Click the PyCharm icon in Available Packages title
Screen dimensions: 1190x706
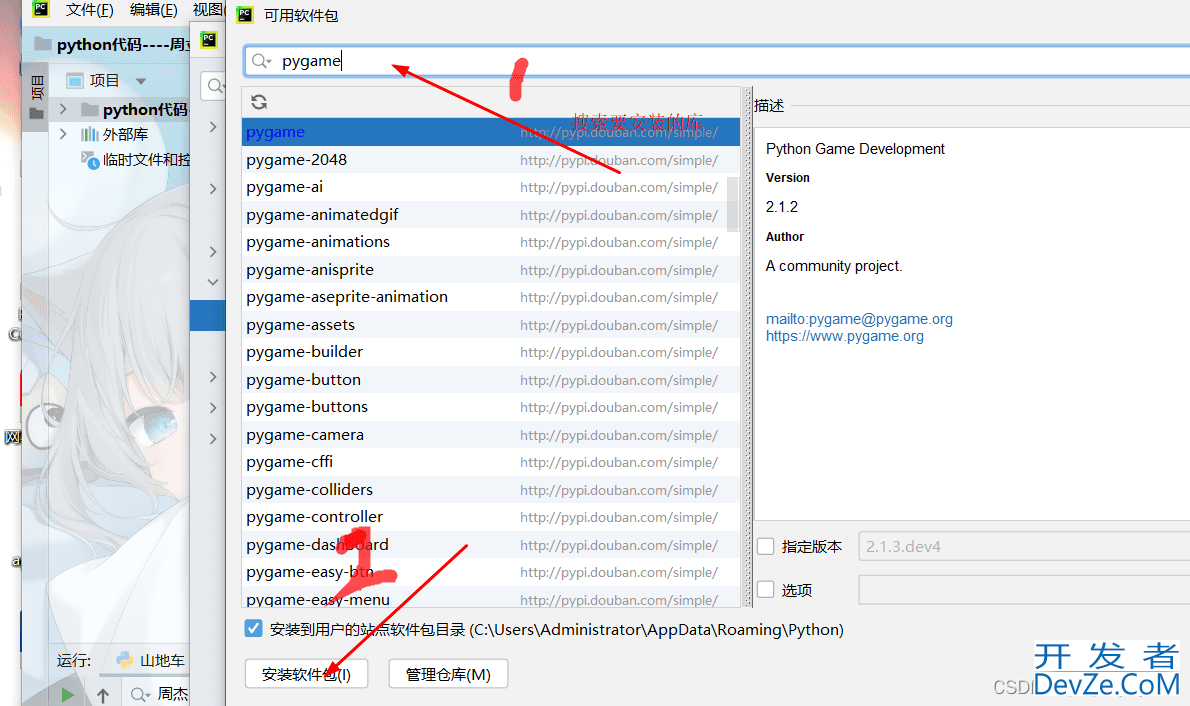(244, 14)
